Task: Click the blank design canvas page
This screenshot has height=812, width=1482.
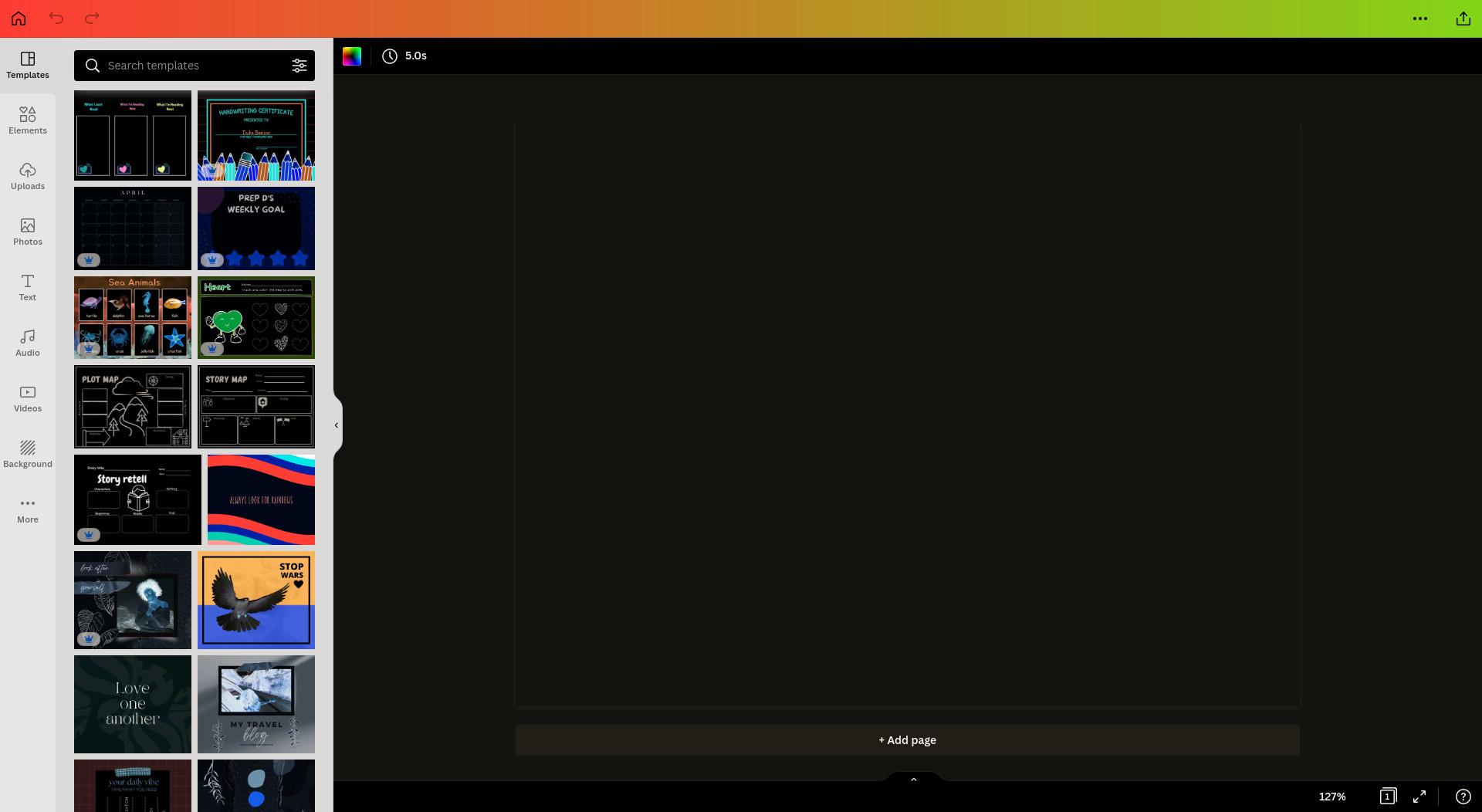Action: pos(908,412)
